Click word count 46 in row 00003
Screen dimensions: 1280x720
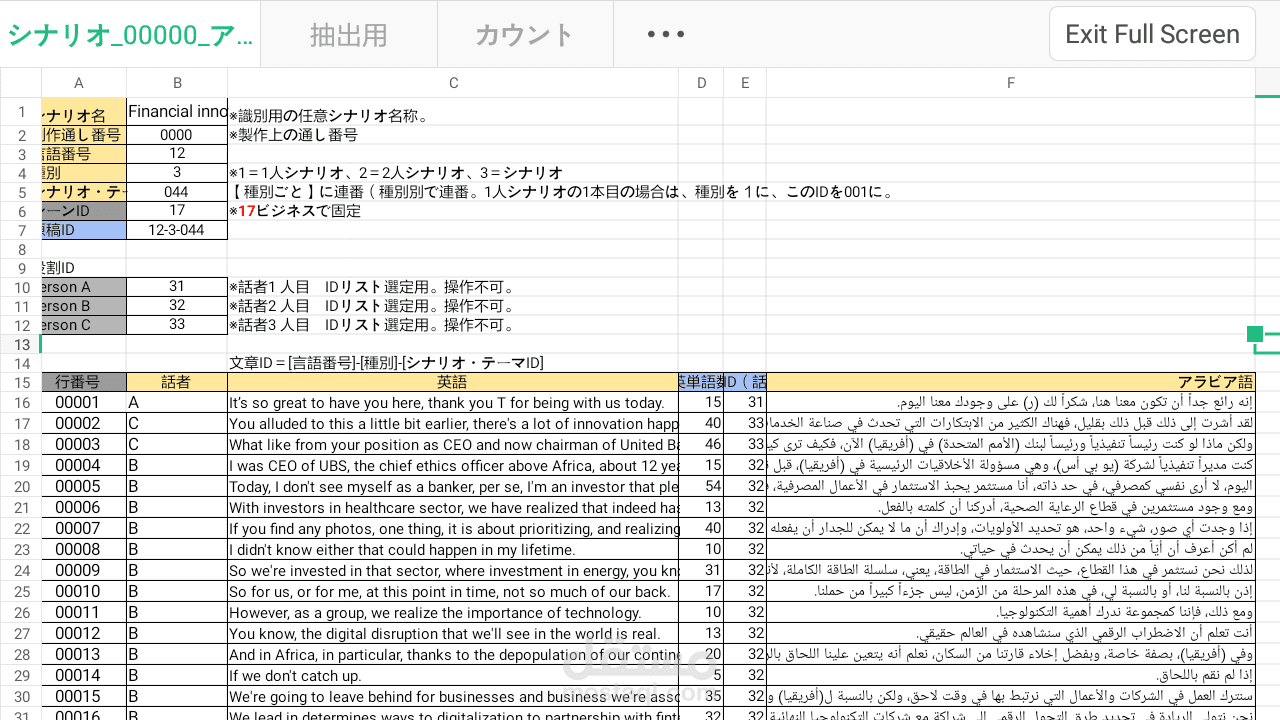pos(701,445)
